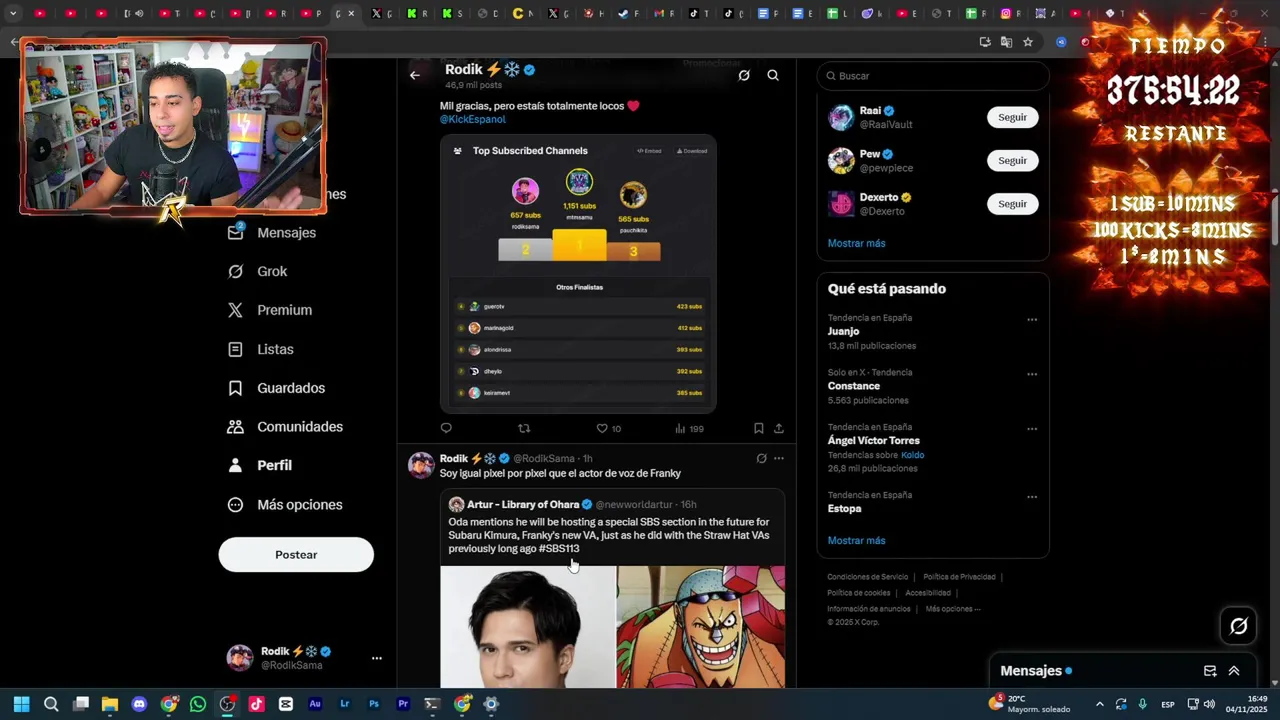Compose a new message in the Mensajes panel

point(1210,671)
